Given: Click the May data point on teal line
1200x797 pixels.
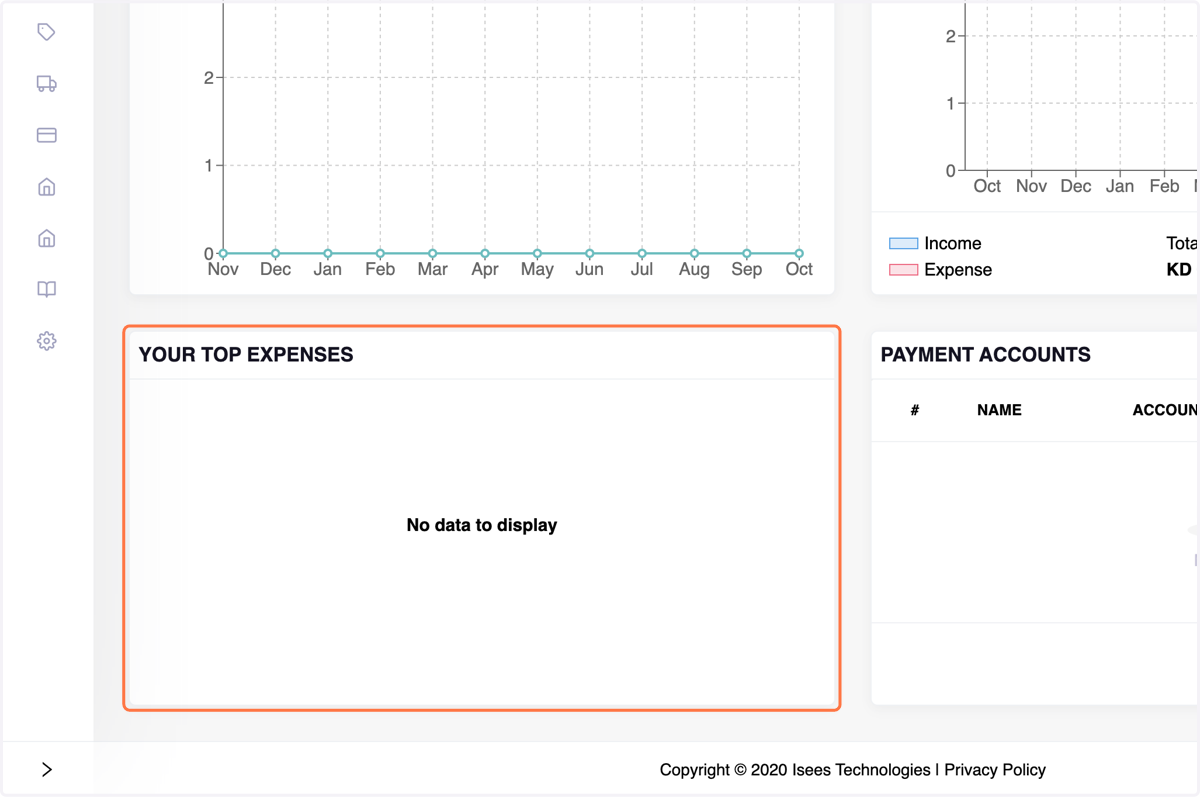Looking at the screenshot, I should (537, 254).
